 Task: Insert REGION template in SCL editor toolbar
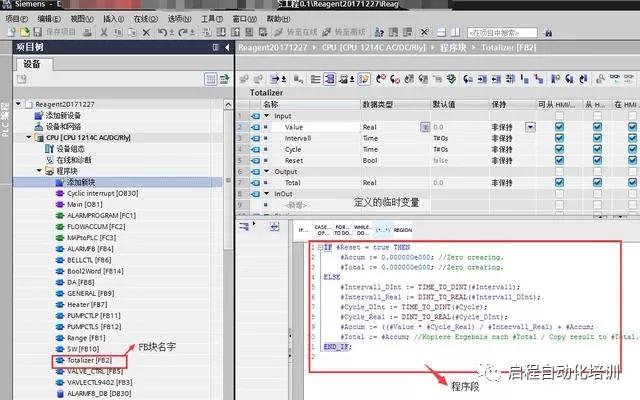tap(403, 229)
